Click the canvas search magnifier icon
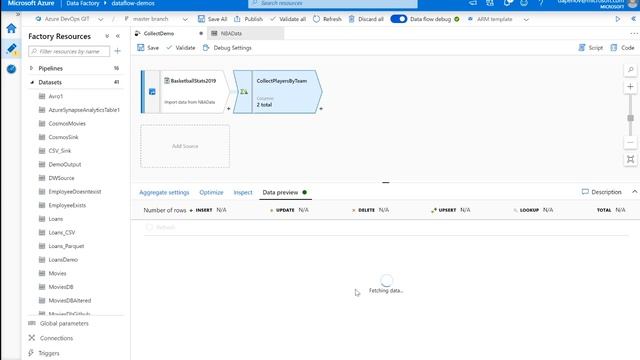 tap(631, 70)
